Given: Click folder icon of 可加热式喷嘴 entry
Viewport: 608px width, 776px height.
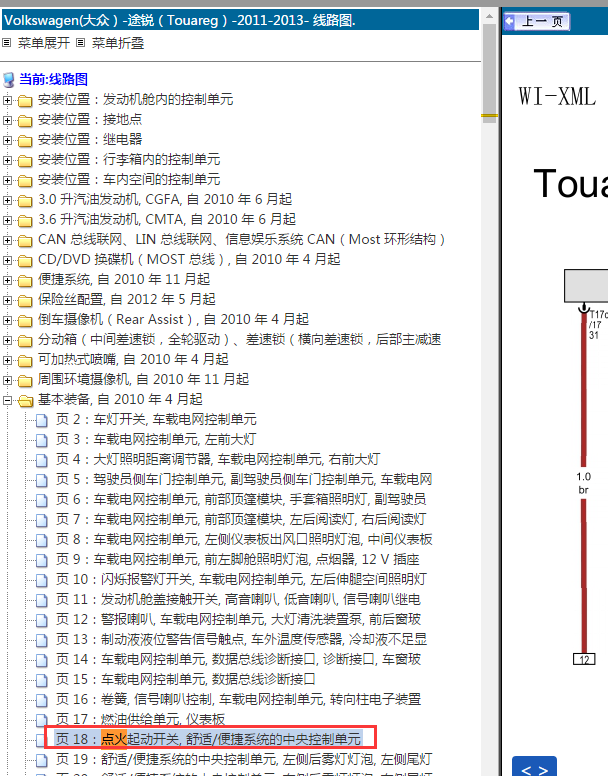Looking at the screenshot, I should 25,360.
